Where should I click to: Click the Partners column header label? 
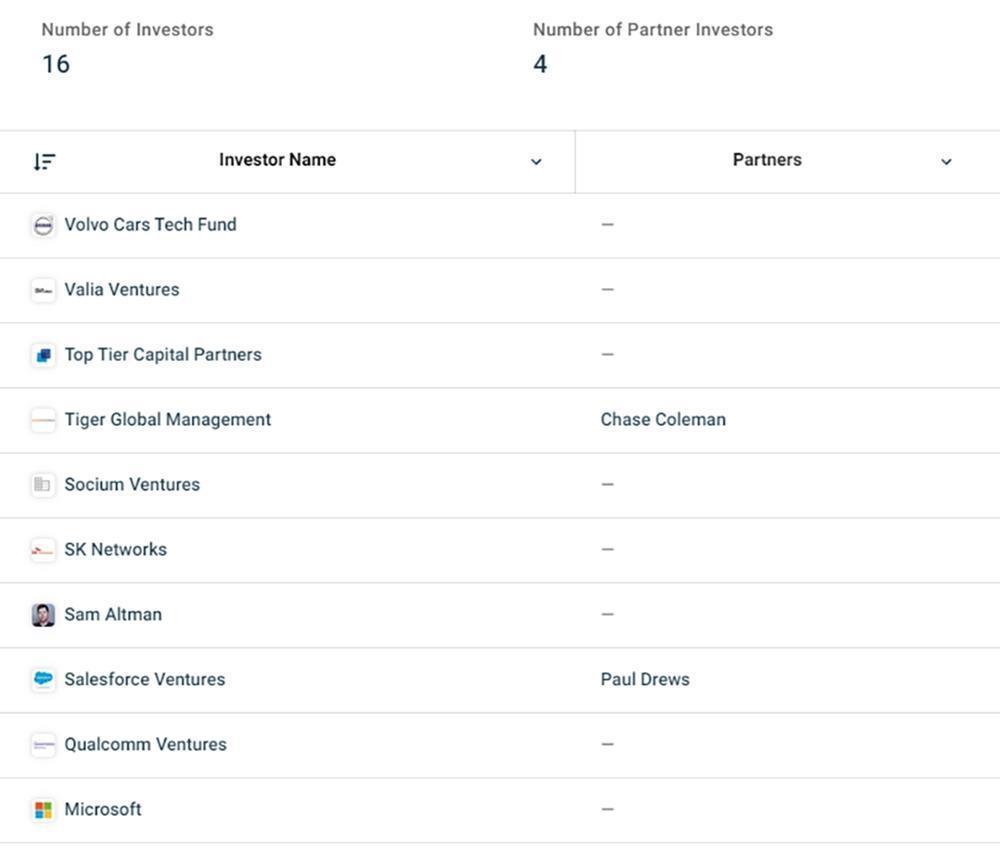click(x=767, y=160)
